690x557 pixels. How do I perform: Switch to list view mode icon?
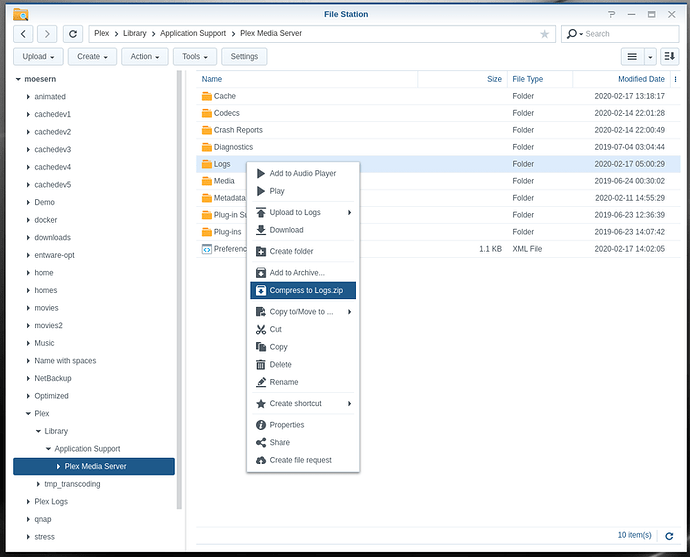(x=632, y=56)
